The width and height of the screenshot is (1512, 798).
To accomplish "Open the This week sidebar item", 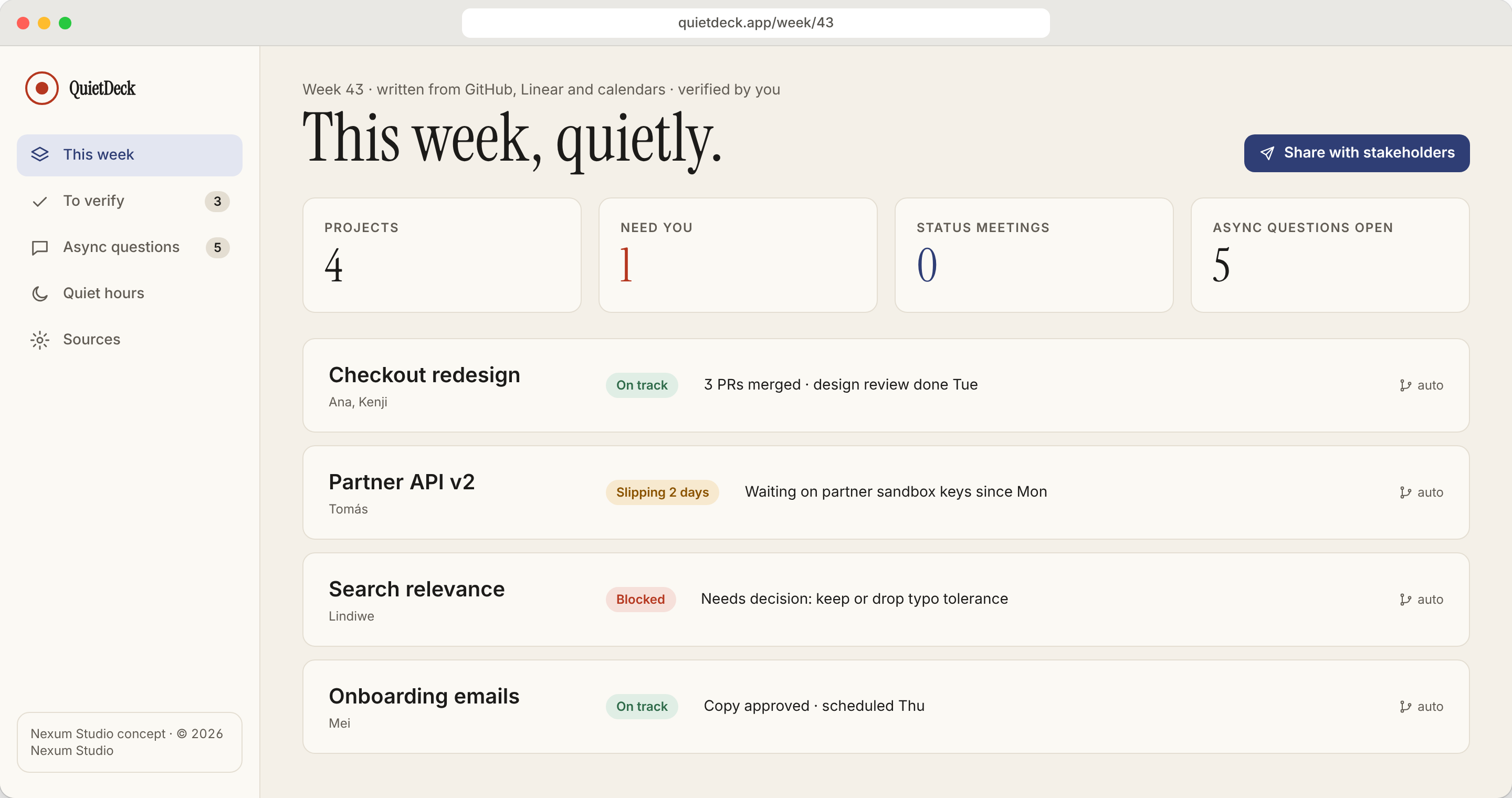I will (129, 155).
